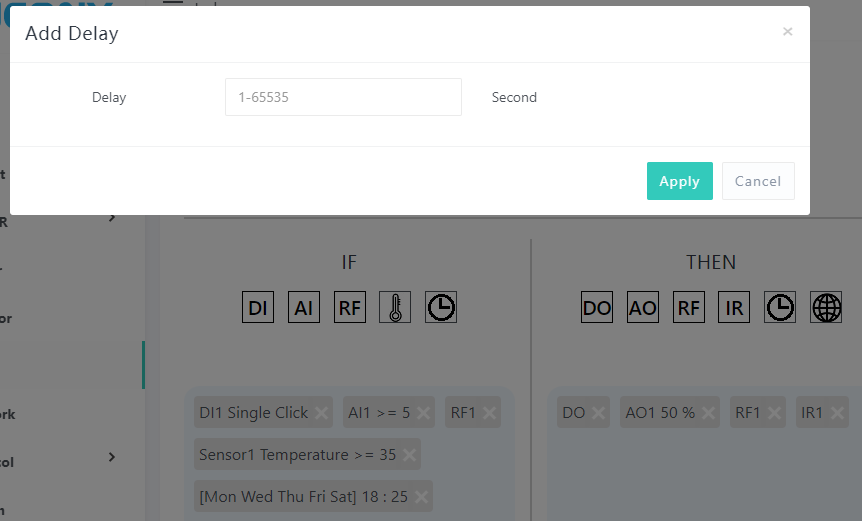Click the globe network action icon
862x521 pixels.
(x=827, y=308)
